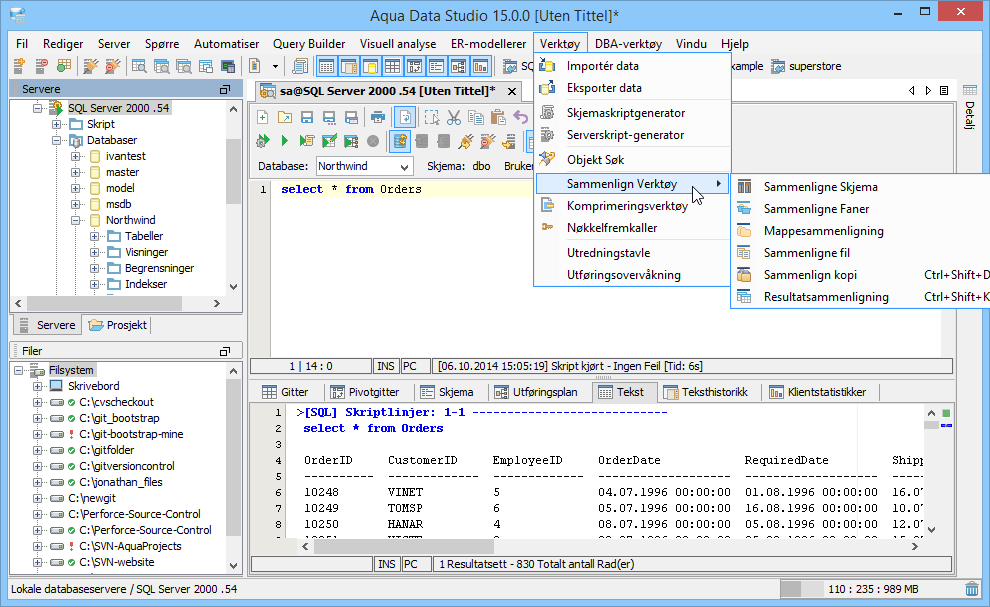Close the sa@SQL Server 2000 .54 tab
990x607 pixels.
(512, 92)
